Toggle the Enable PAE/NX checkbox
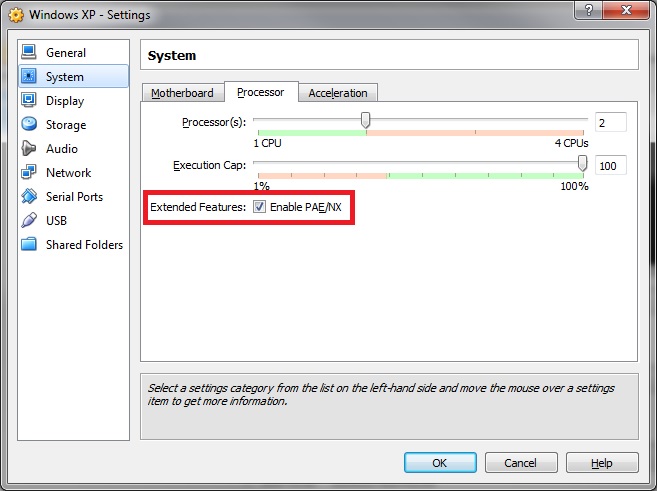The width and height of the screenshot is (657, 491). tap(259, 207)
